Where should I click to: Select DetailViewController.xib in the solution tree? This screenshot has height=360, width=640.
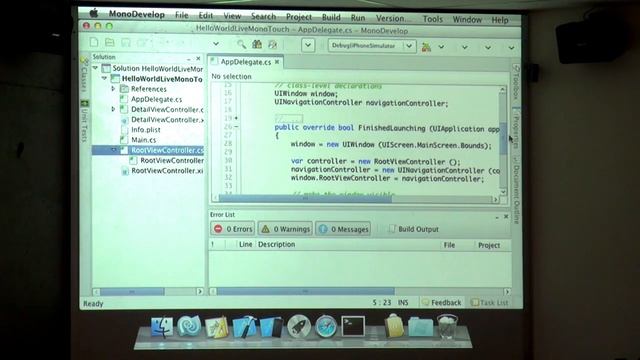tap(167, 120)
